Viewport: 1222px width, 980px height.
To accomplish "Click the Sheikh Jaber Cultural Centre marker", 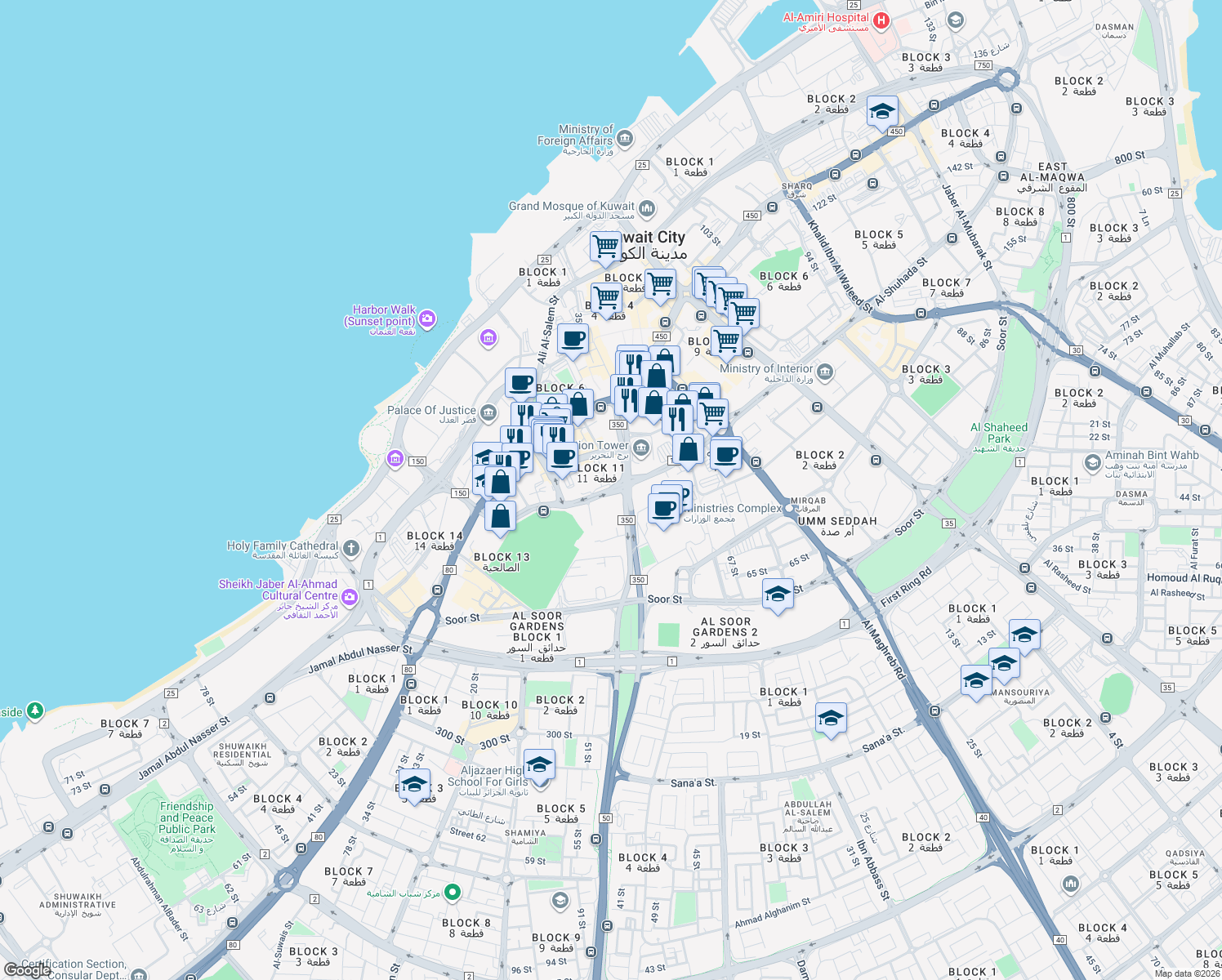I will point(350,596).
